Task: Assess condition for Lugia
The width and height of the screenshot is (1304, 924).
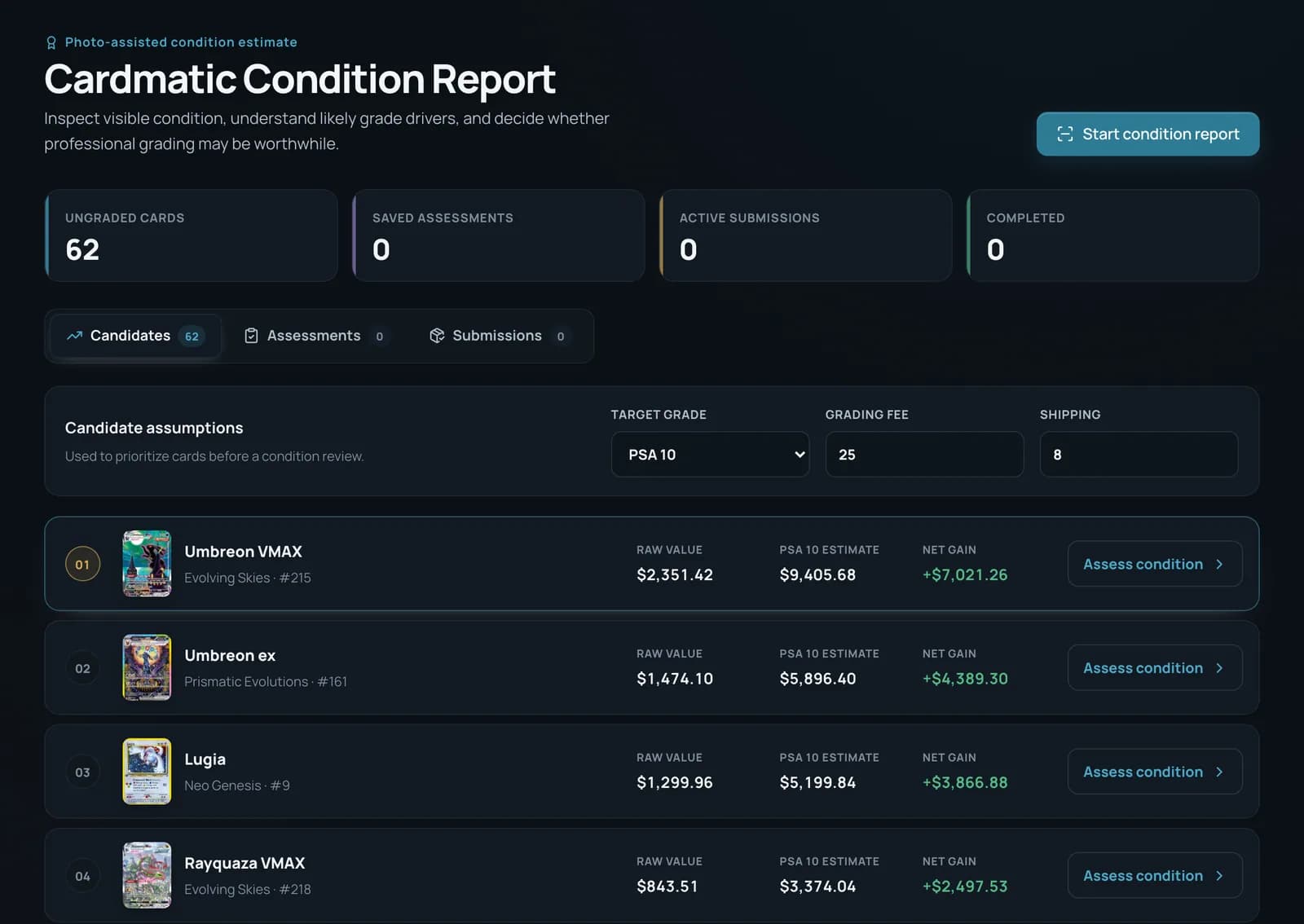Action: tap(1155, 772)
